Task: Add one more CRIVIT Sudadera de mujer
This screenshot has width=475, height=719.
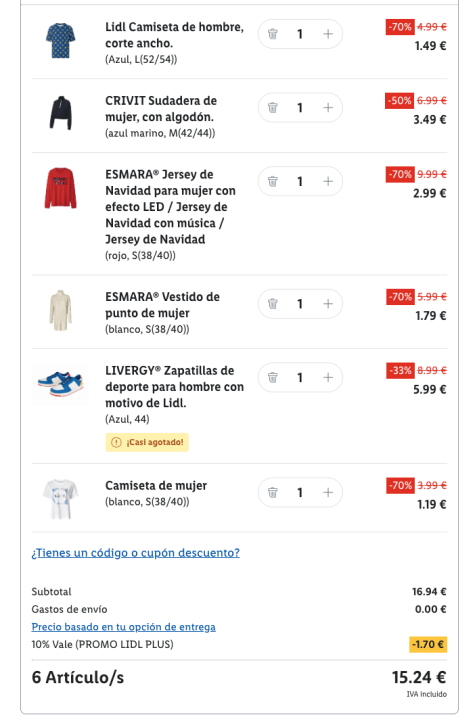Action: coord(328,108)
